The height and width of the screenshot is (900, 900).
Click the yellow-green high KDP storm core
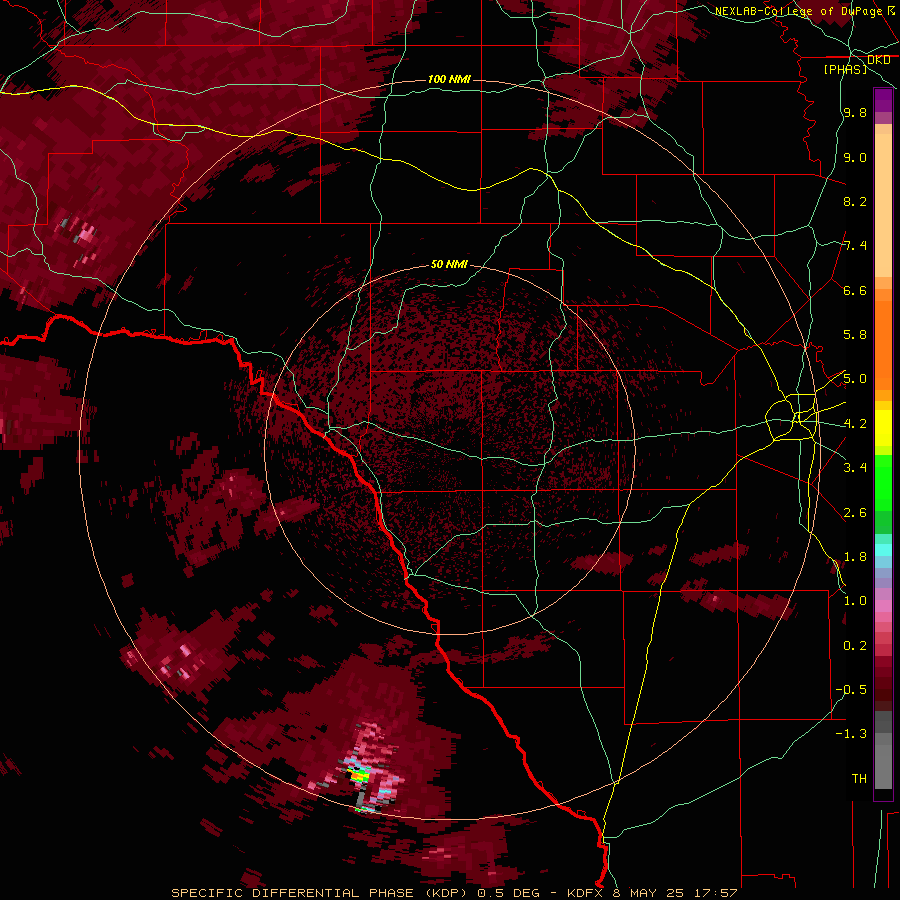click(x=360, y=776)
